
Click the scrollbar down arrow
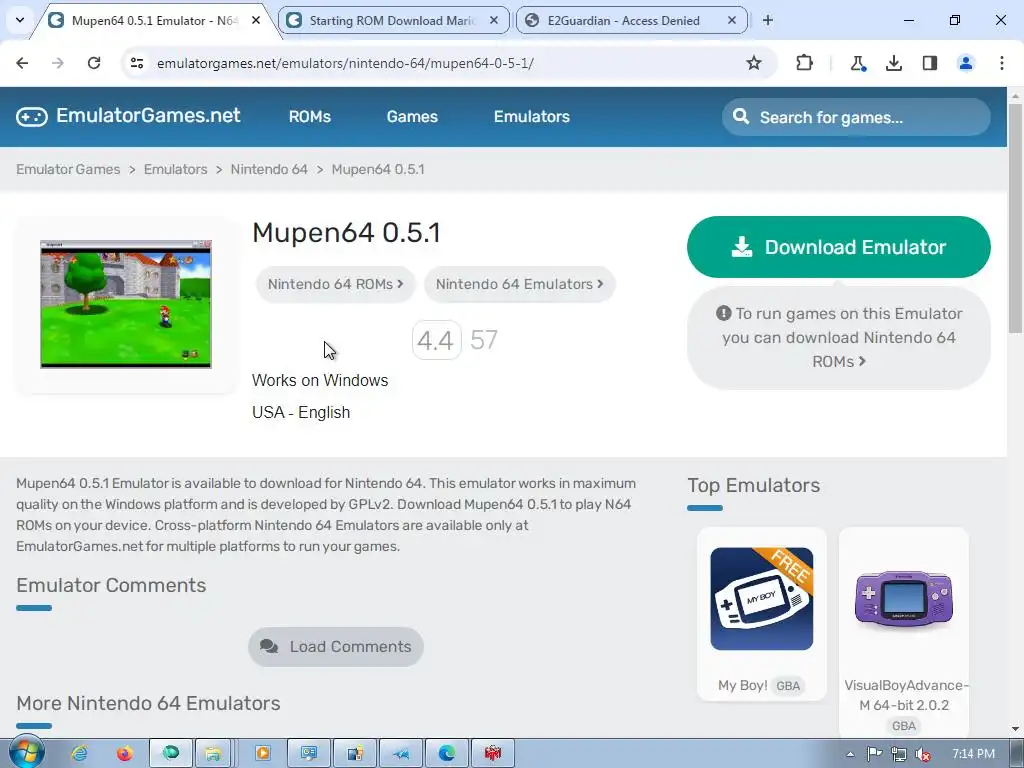point(1015,728)
